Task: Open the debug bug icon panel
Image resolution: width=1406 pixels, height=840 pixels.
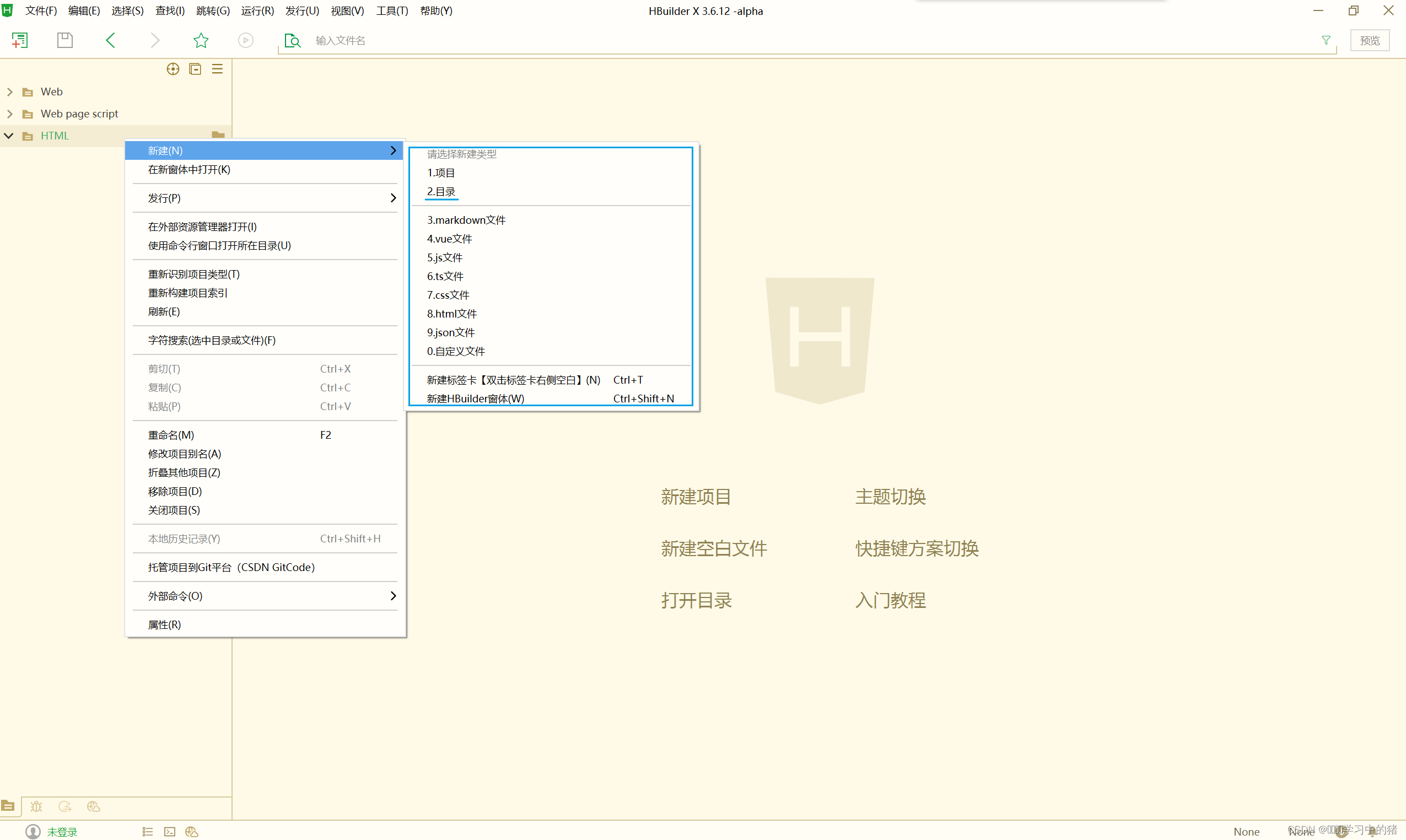Action: (x=36, y=806)
